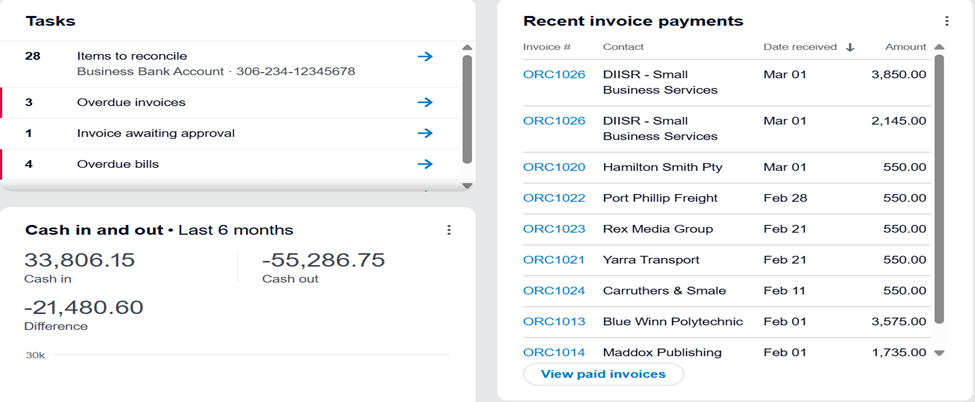
Task: Click the Tasks panel scrollbar thumb
Action: point(466,108)
